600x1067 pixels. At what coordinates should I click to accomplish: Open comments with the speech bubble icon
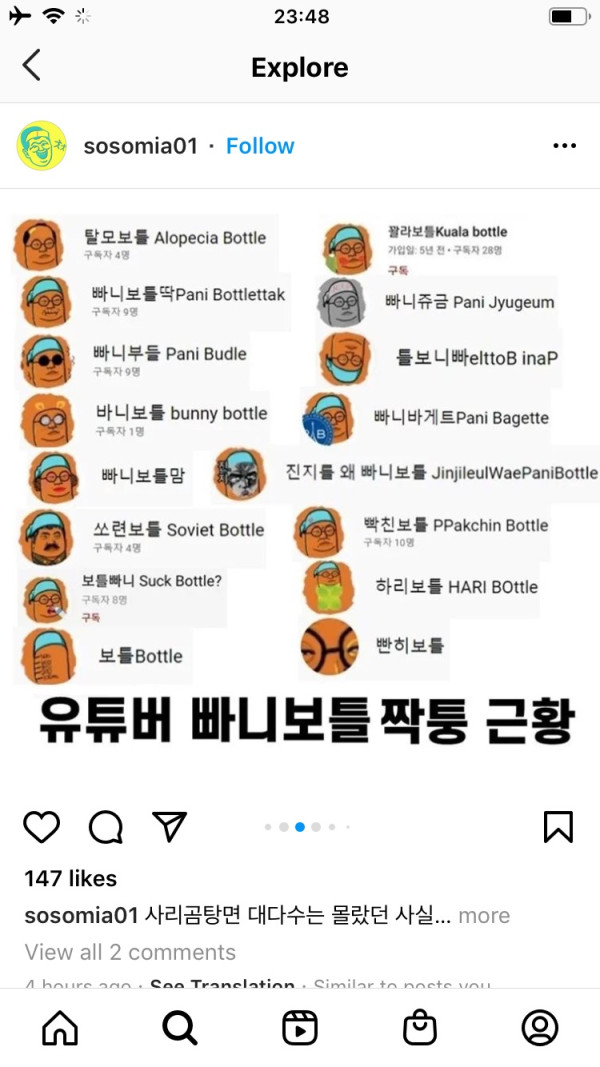(106, 827)
